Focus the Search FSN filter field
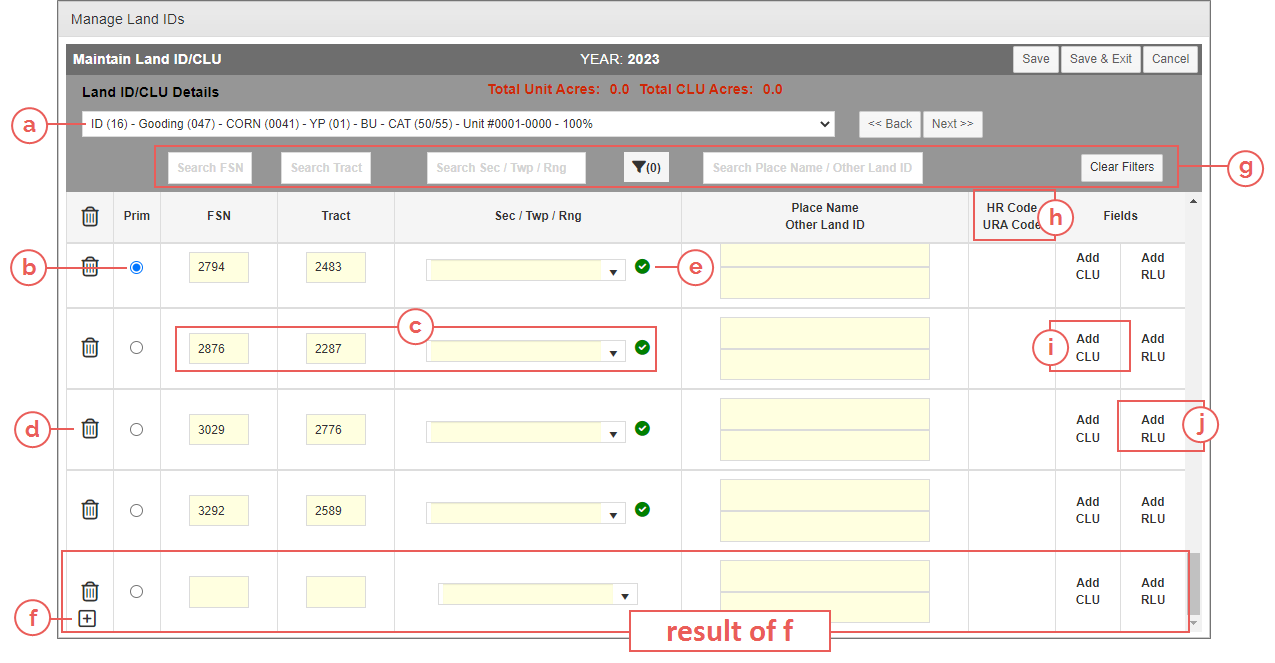This screenshot has height=663, width=1275. (210, 168)
